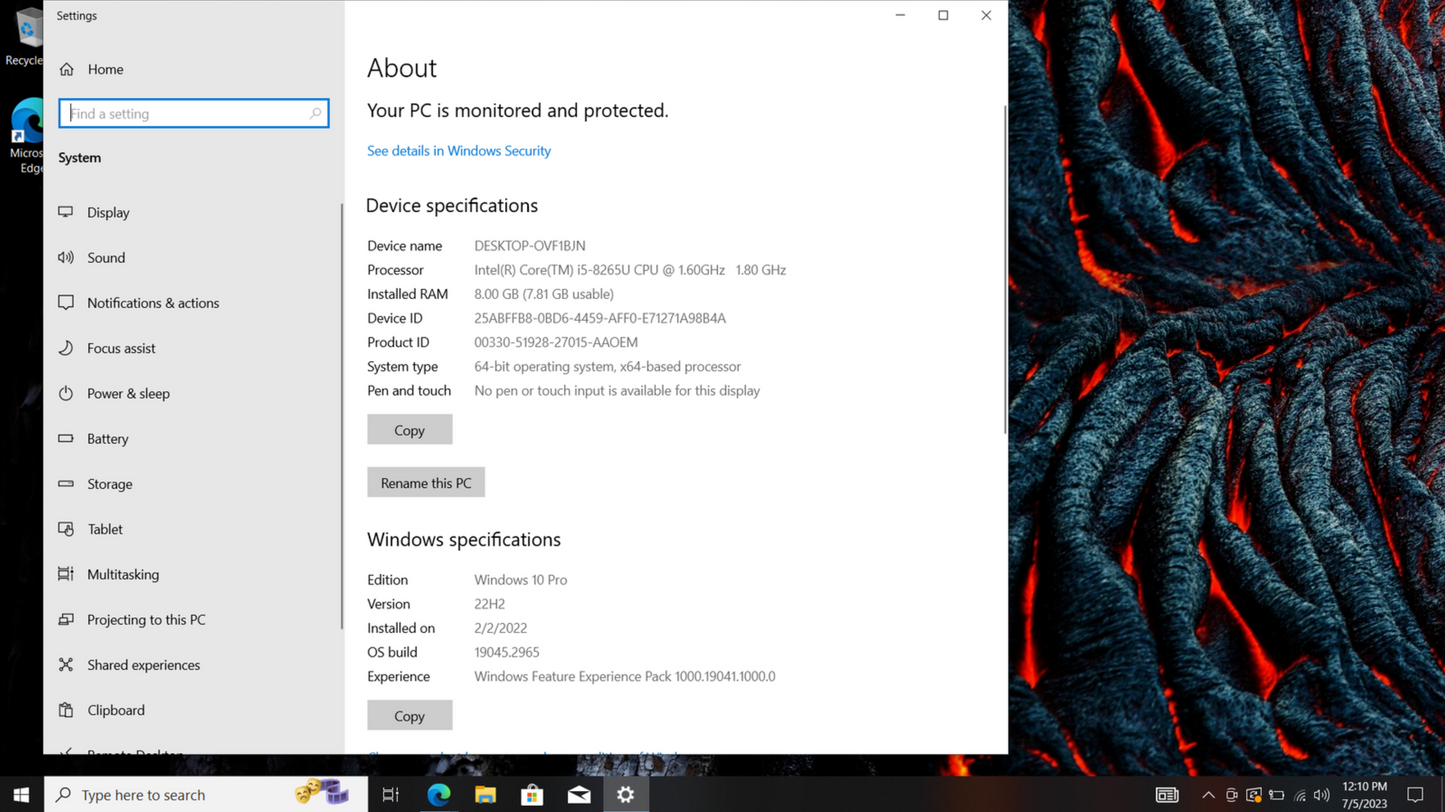Select Multitasking in the sidebar
The width and height of the screenshot is (1445, 812).
pos(121,574)
